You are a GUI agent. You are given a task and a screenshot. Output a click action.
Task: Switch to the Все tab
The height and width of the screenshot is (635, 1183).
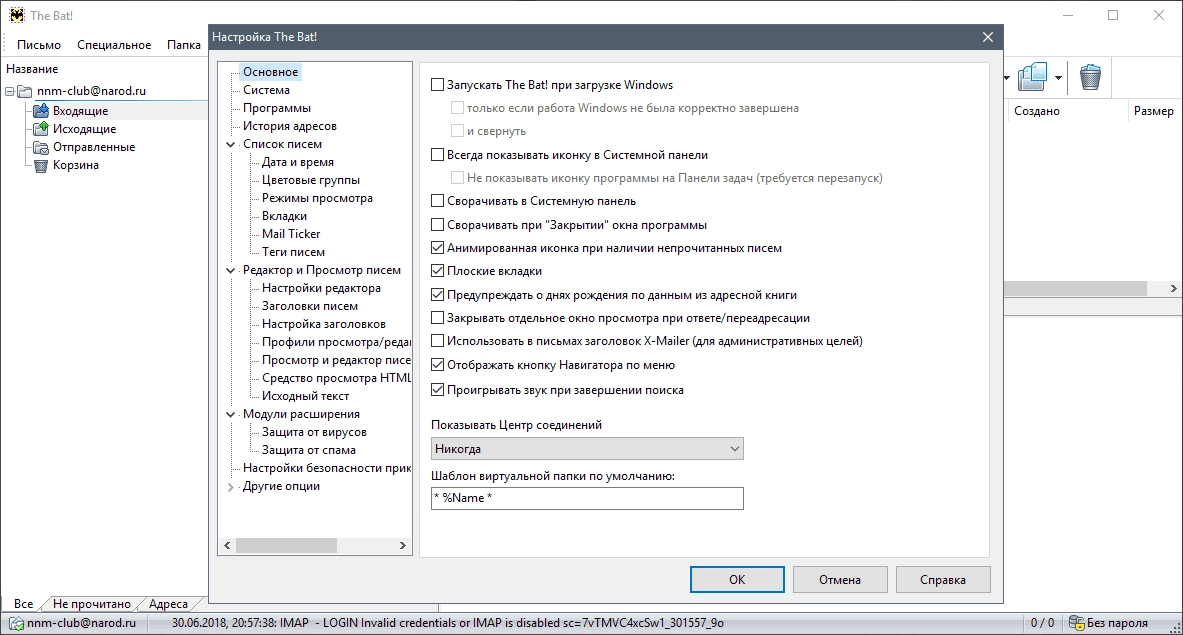click(x=23, y=604)
